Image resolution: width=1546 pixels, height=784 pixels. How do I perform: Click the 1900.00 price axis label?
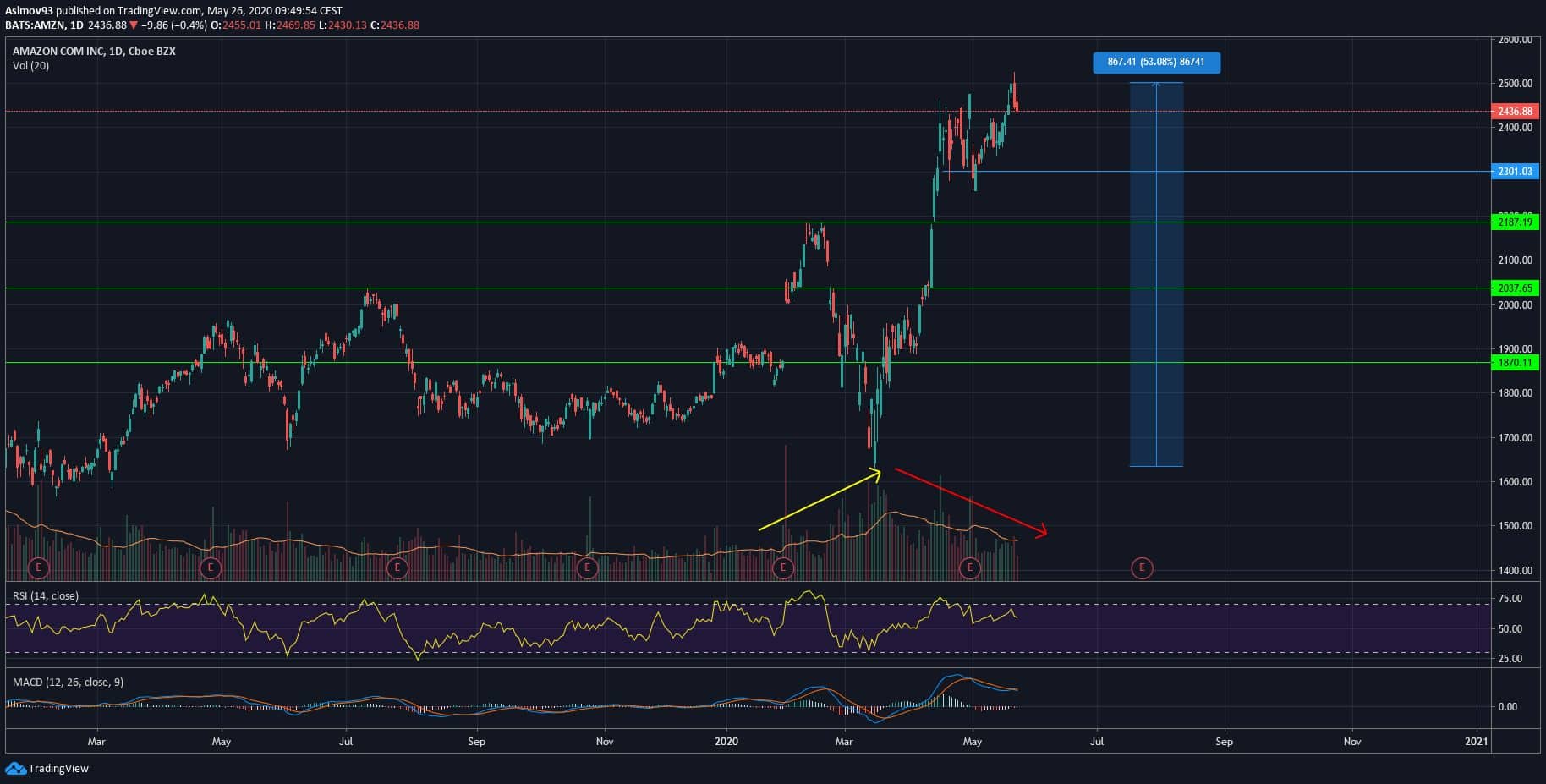click(1515, 349)
